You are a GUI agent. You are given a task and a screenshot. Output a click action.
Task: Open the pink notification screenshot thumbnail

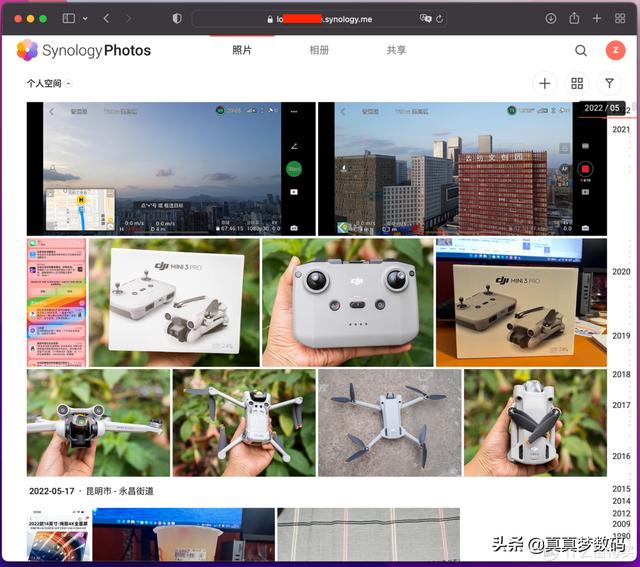coord(56,303)
